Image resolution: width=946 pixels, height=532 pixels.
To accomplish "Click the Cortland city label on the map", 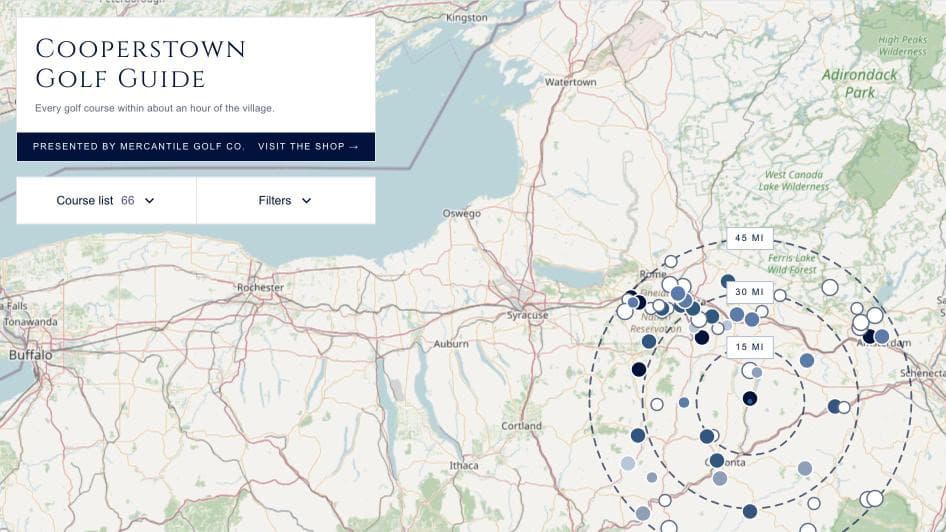I will click(x=521, y=426).
